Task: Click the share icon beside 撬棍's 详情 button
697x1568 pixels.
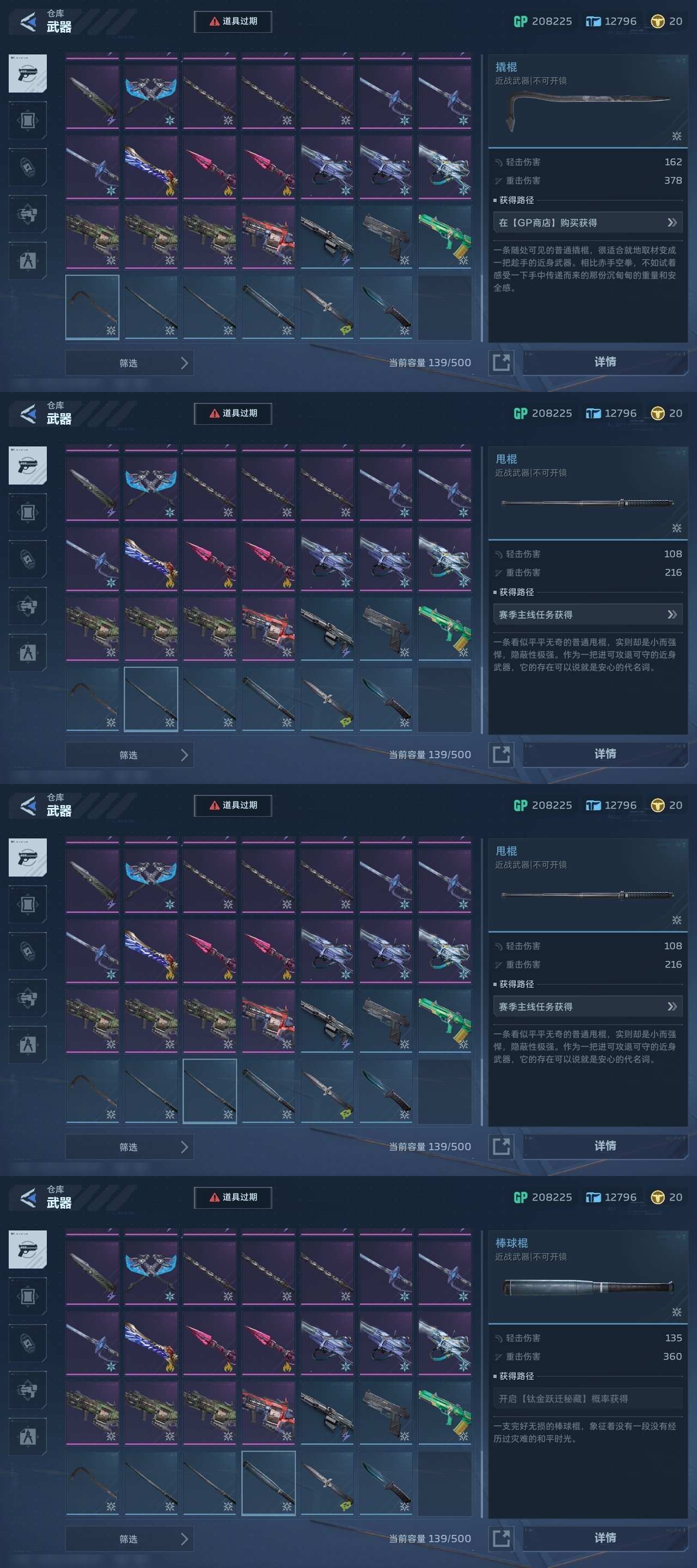Action: (x=501, y=363)
